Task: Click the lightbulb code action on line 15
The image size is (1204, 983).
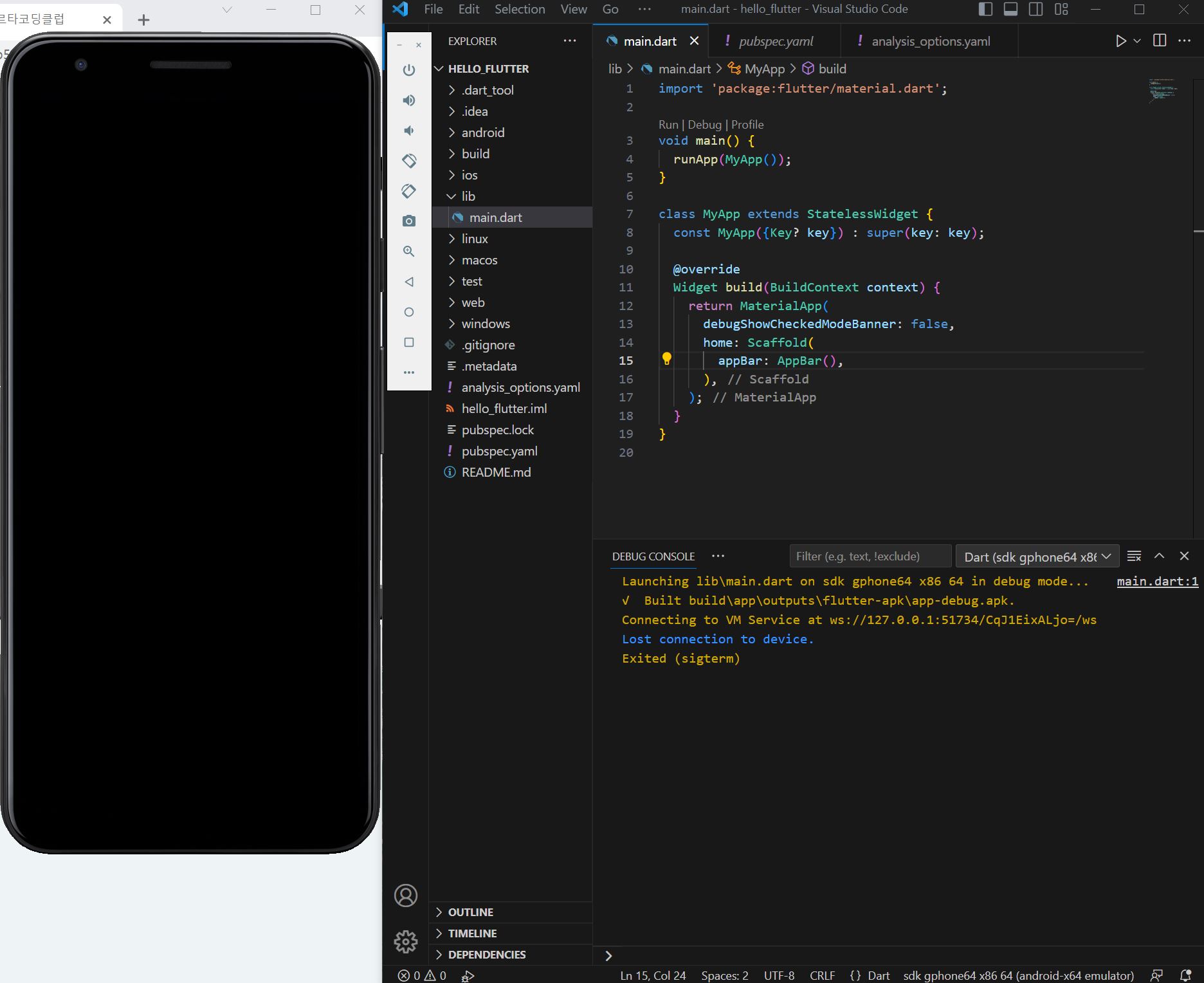Action: point(667,359)
